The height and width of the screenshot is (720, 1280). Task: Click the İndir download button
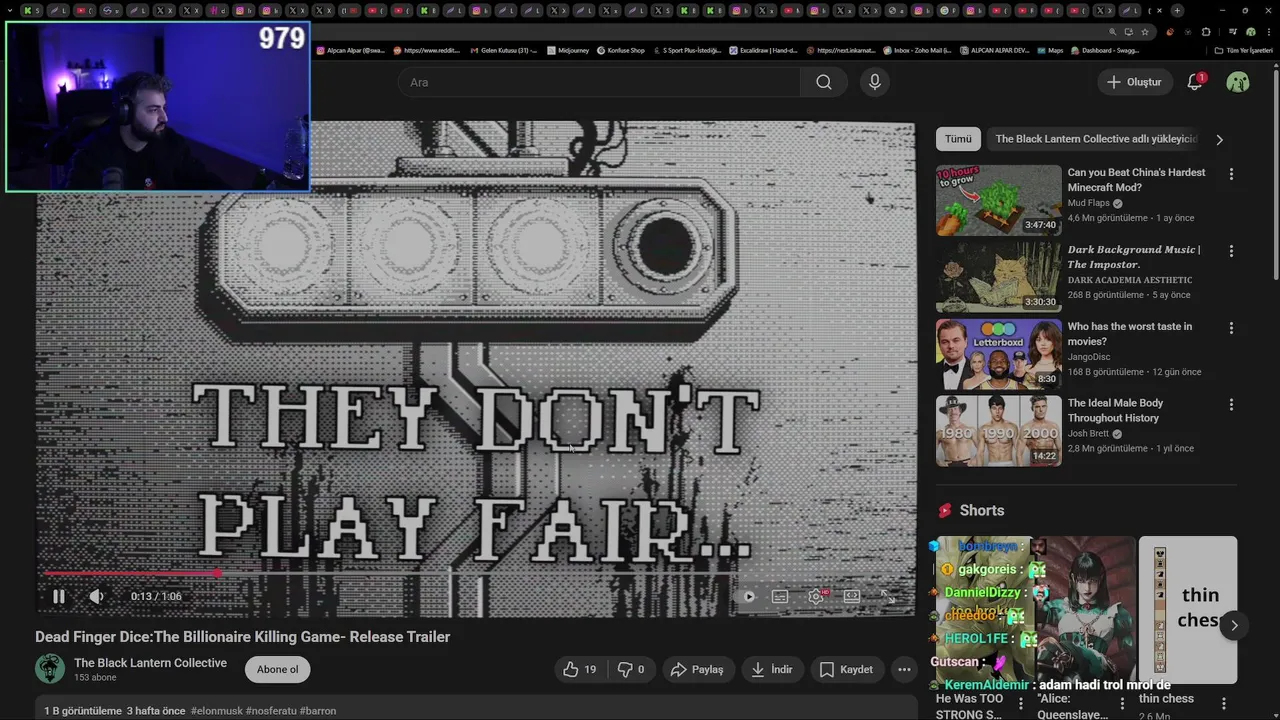[x=771, y=669]
